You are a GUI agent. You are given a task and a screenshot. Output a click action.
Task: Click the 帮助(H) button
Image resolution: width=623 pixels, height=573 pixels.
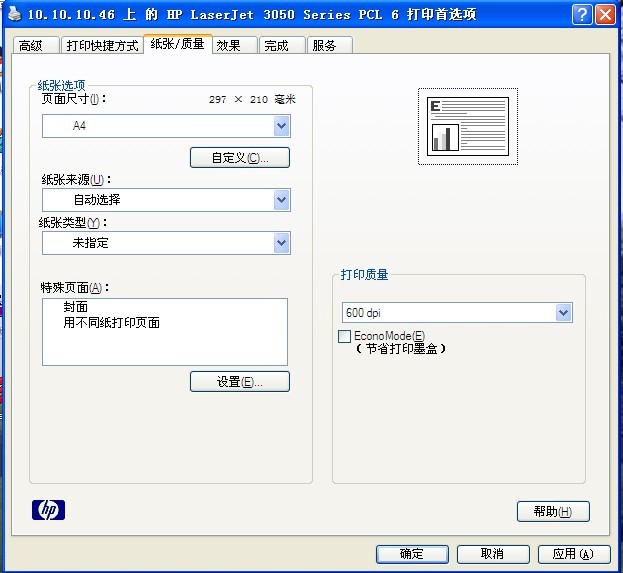point(553,511)
